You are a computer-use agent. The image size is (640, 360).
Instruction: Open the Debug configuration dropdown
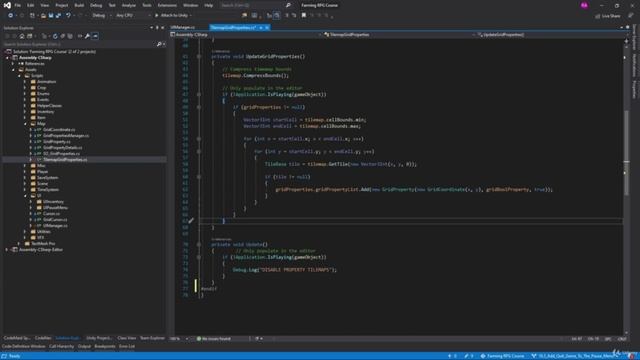pyautogui.click(x=101, y=15)
